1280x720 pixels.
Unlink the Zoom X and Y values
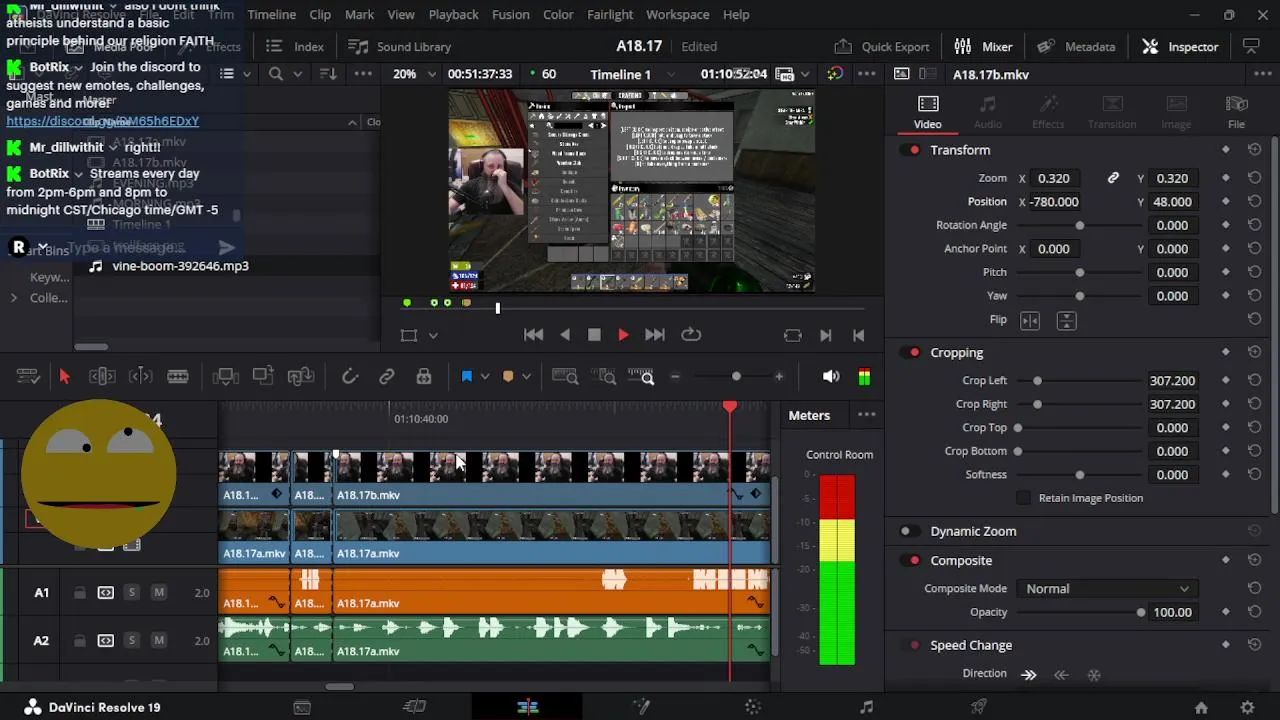(1113, 178)
